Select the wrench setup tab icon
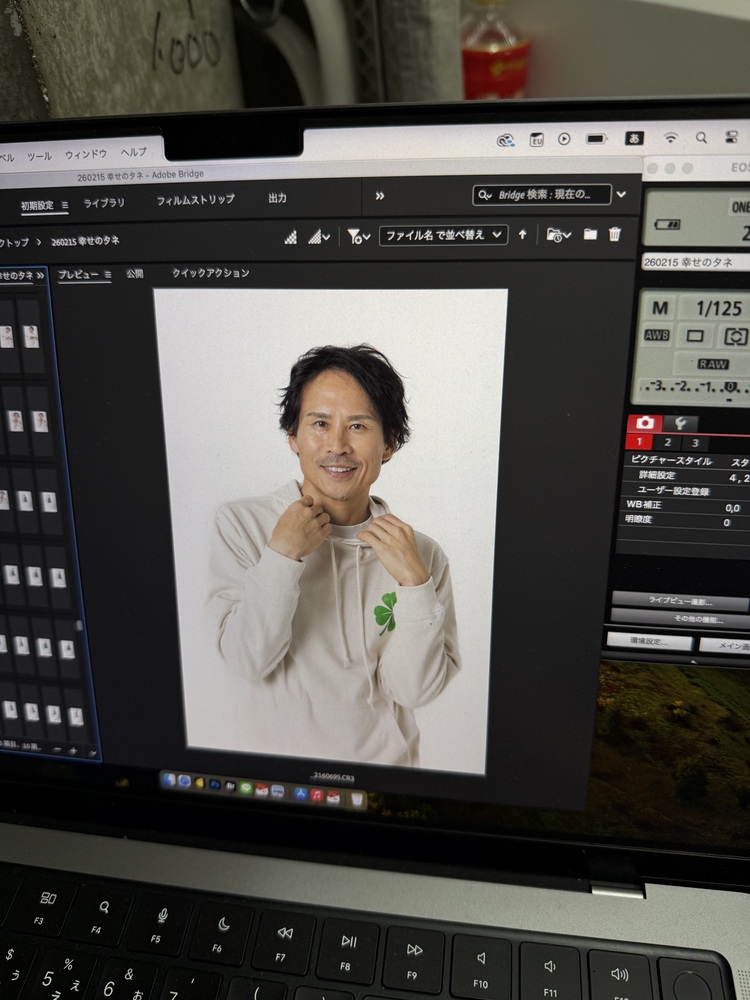The height and width of the screenshot is (1000, 750). pyautogui.click(x=680, y=423)
